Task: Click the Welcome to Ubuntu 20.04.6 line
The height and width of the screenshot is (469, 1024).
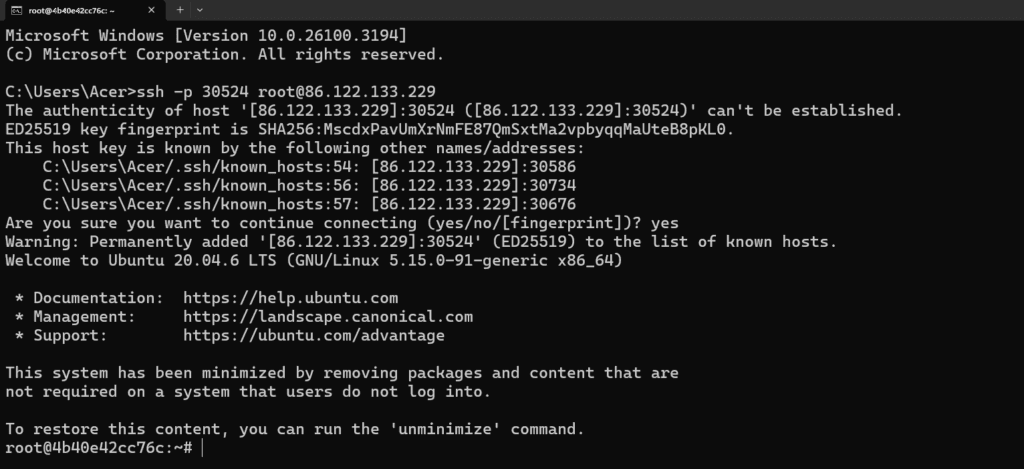Action: tap(313, 261)
